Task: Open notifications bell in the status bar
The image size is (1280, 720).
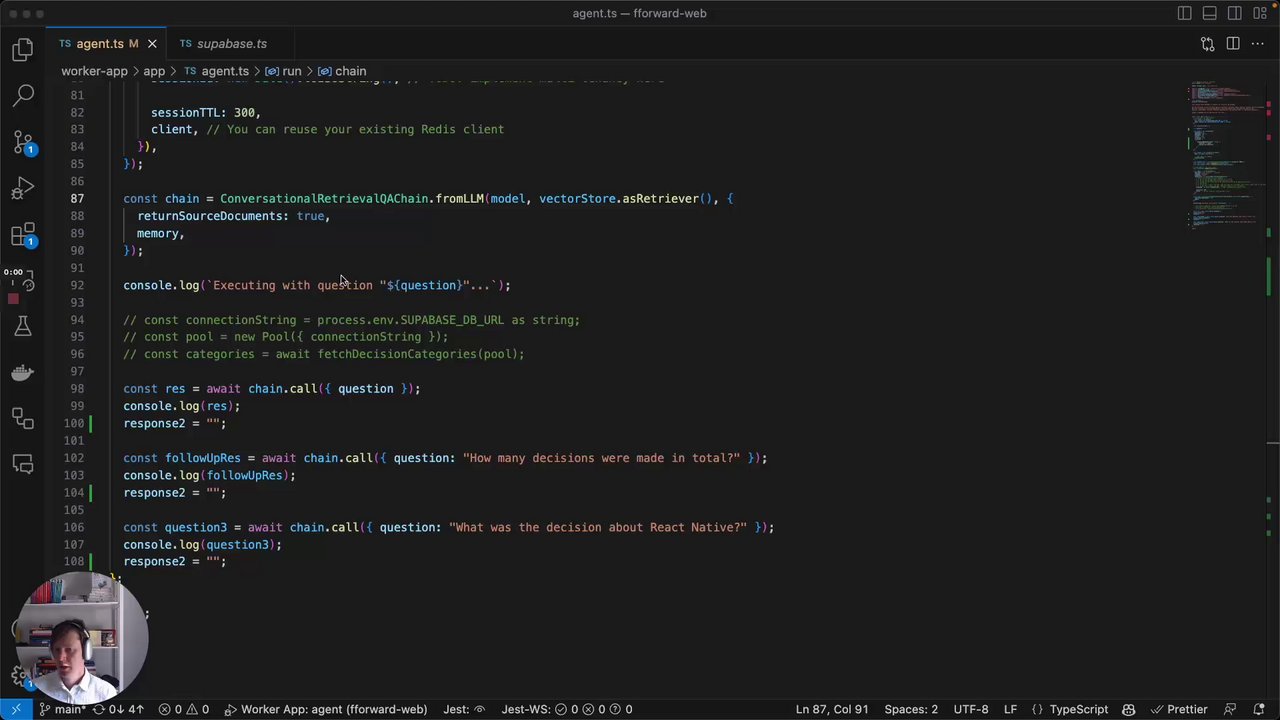Action: click(x=1259, y=709)
